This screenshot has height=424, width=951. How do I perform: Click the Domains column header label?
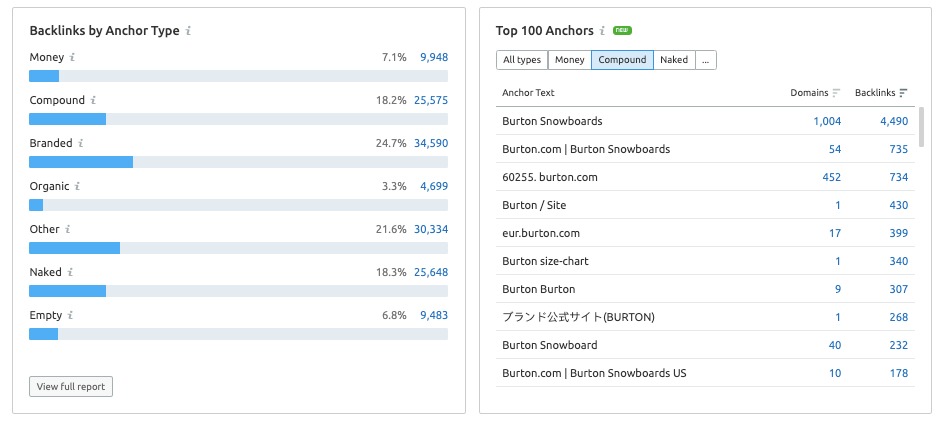point(809,93)
